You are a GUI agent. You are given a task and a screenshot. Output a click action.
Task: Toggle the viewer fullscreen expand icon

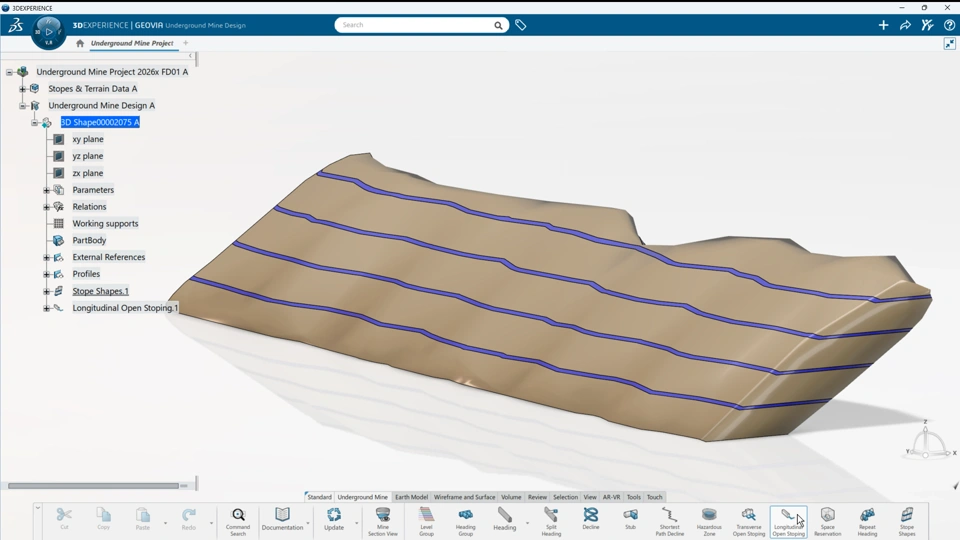point(950,43)
